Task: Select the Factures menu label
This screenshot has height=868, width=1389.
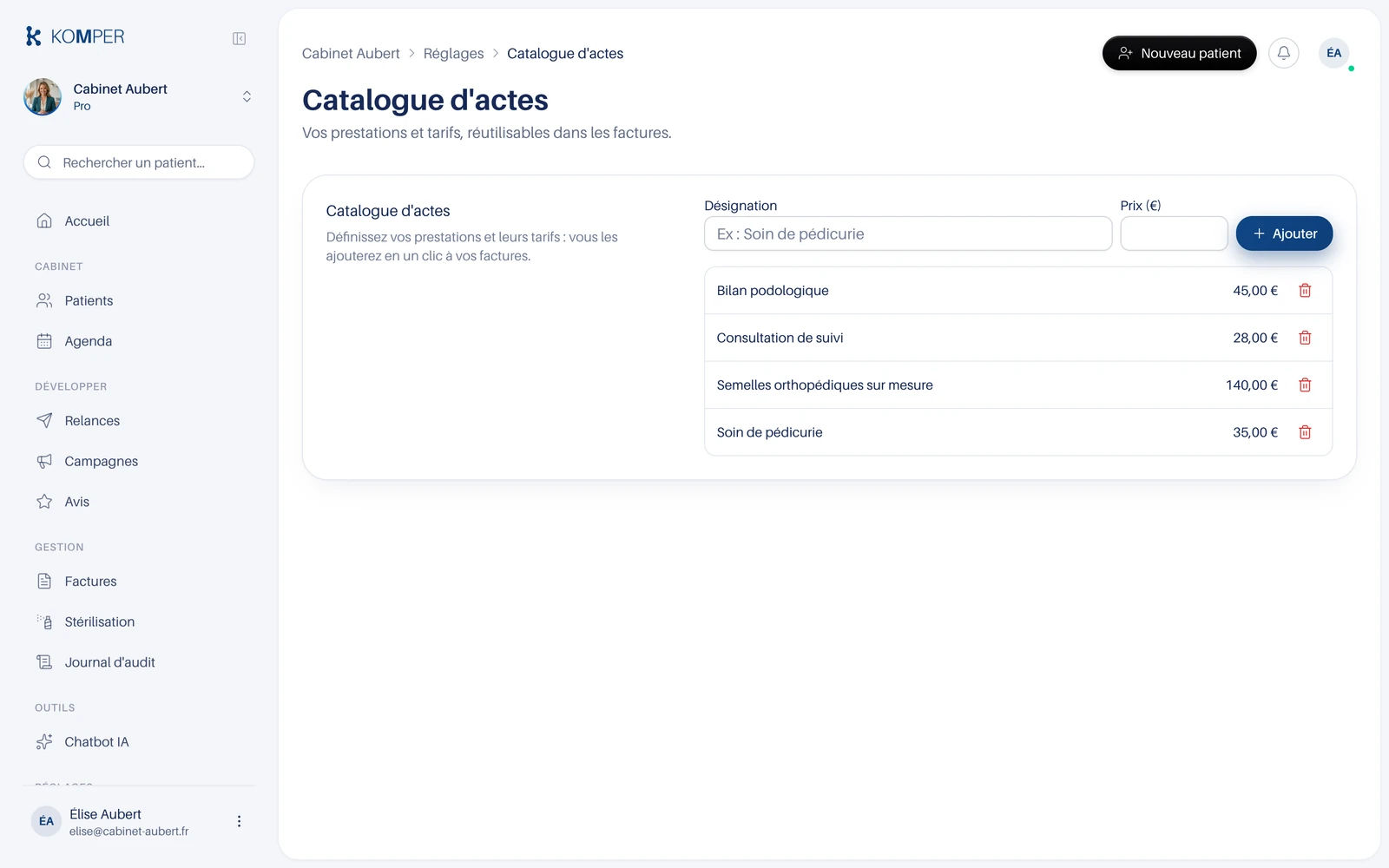Action: 90,582
